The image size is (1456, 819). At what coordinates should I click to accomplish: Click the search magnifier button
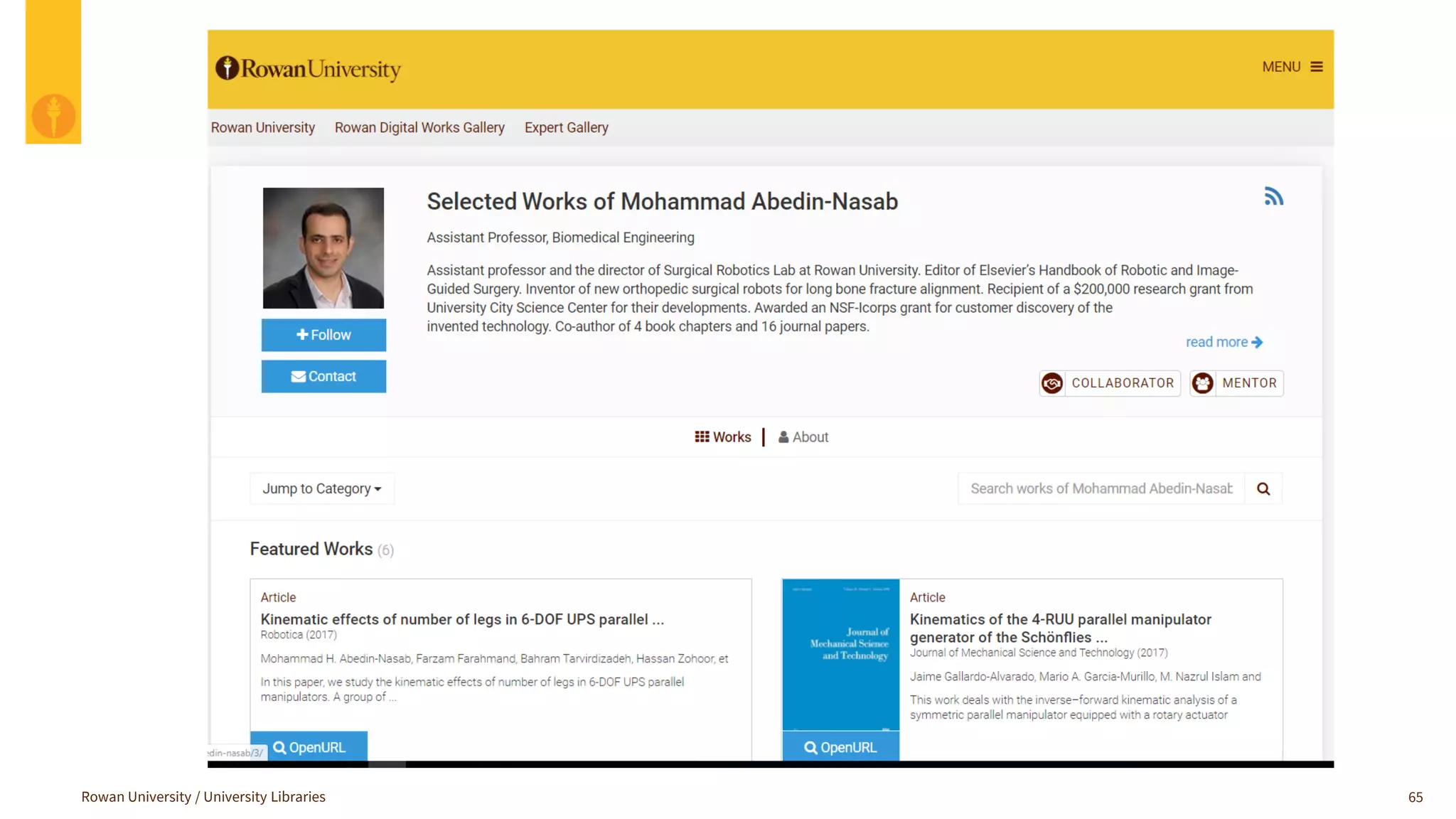coord(1263,488)
